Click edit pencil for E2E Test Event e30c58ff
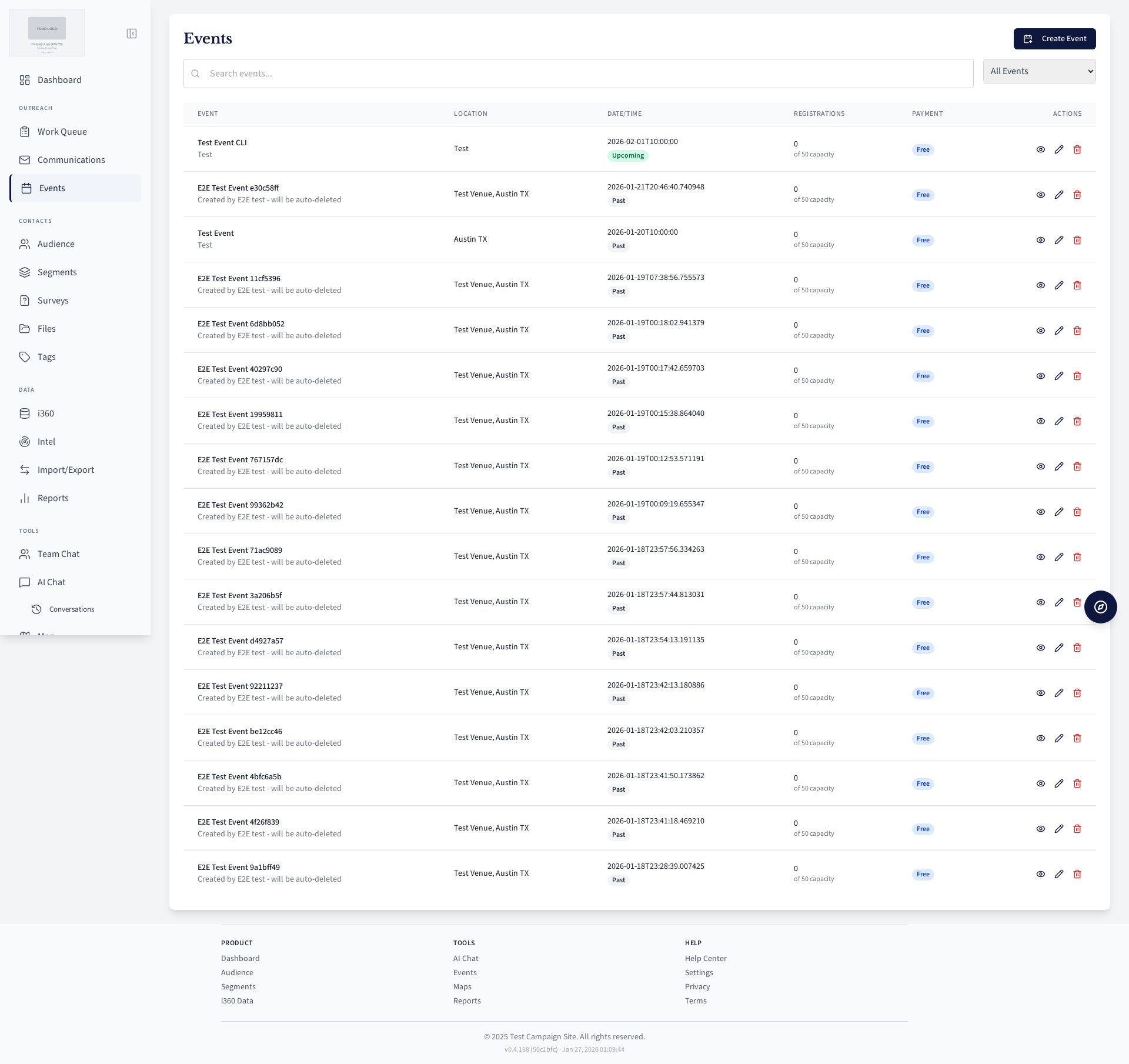Image resolution: width=1129 pixels, height=1064 pixels. click(x=1059, y=195)
